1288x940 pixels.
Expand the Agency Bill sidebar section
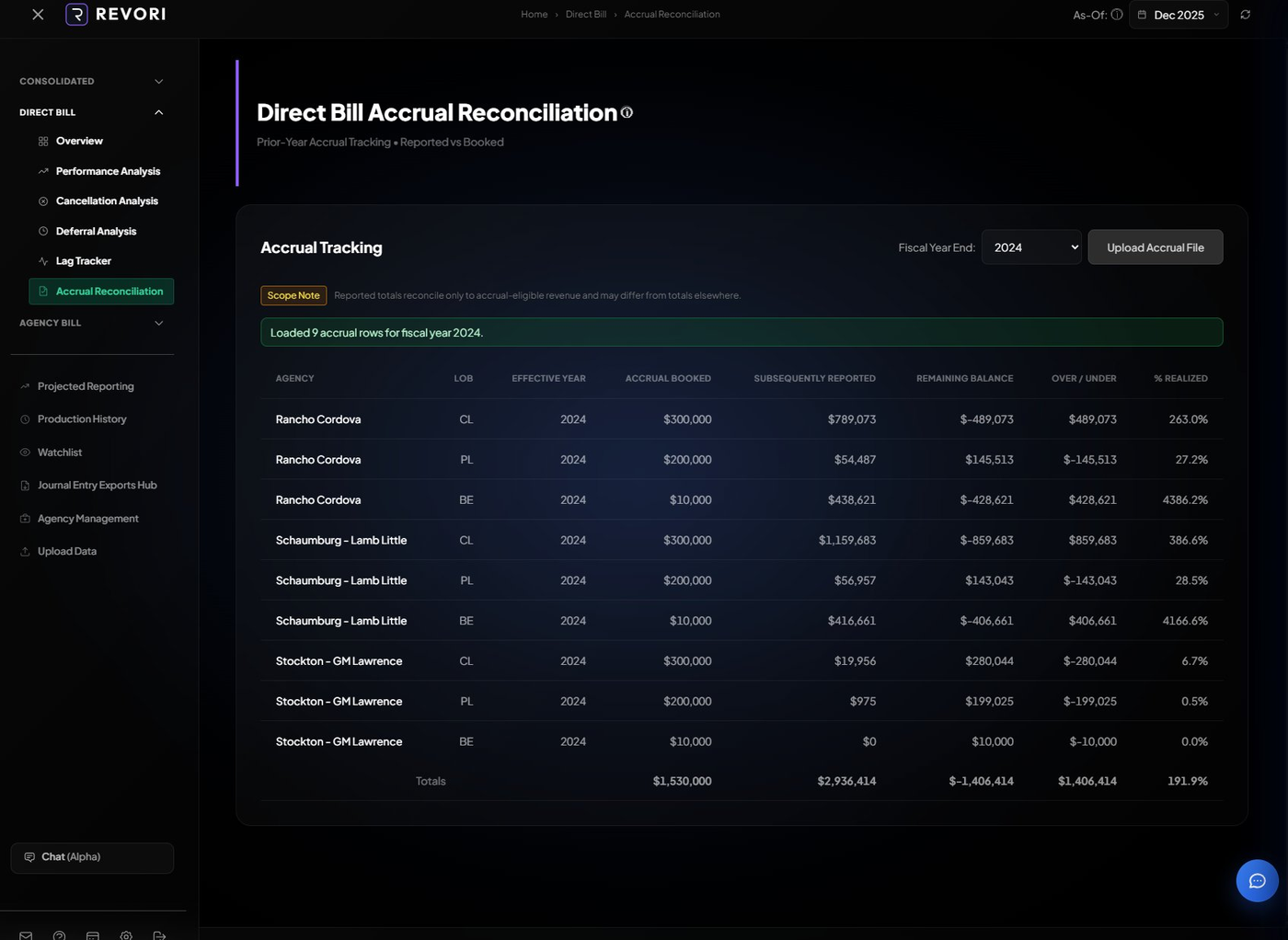(x=92, y=323)
